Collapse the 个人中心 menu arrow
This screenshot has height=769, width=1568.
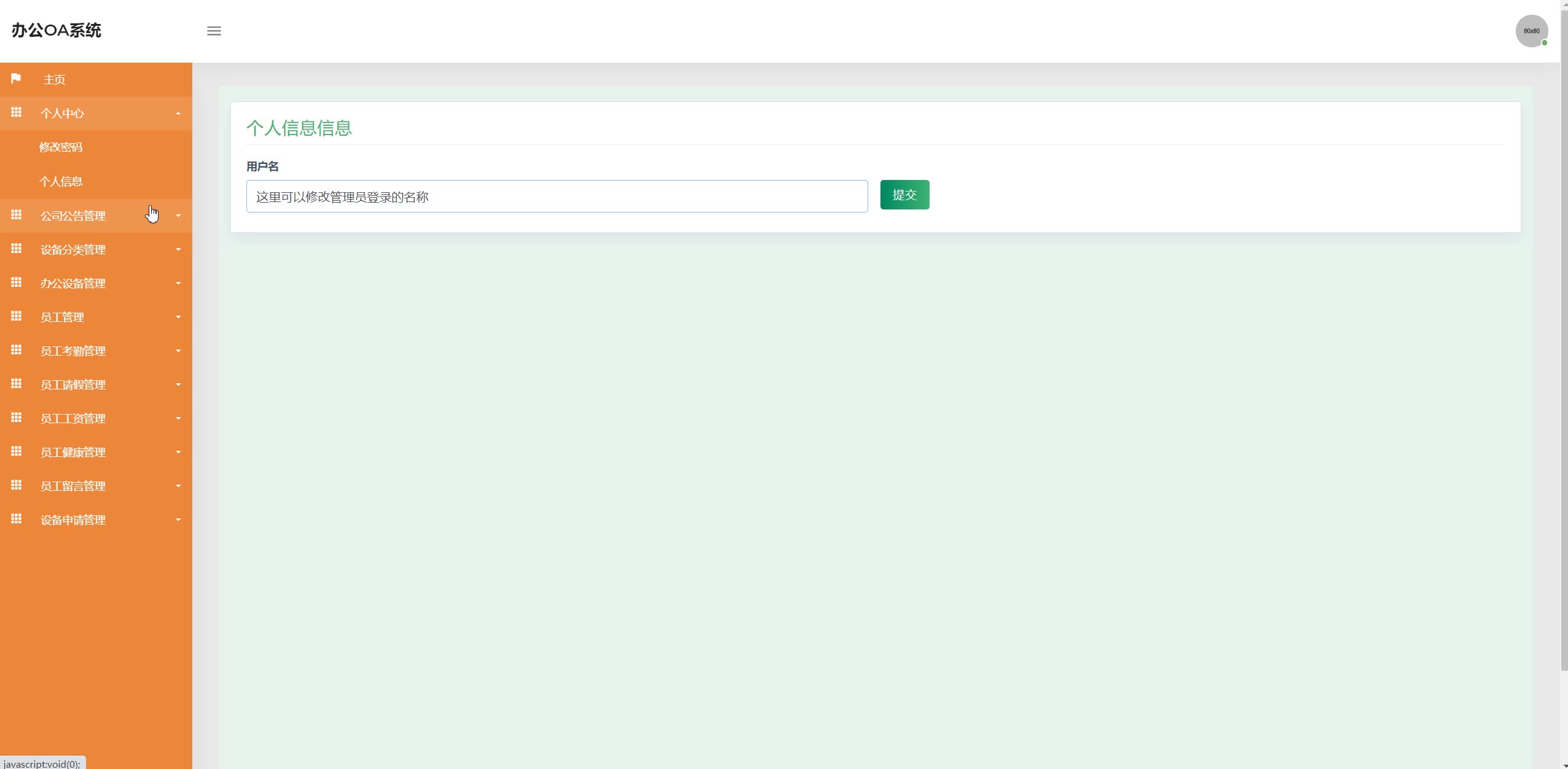[x=178, y=113]
